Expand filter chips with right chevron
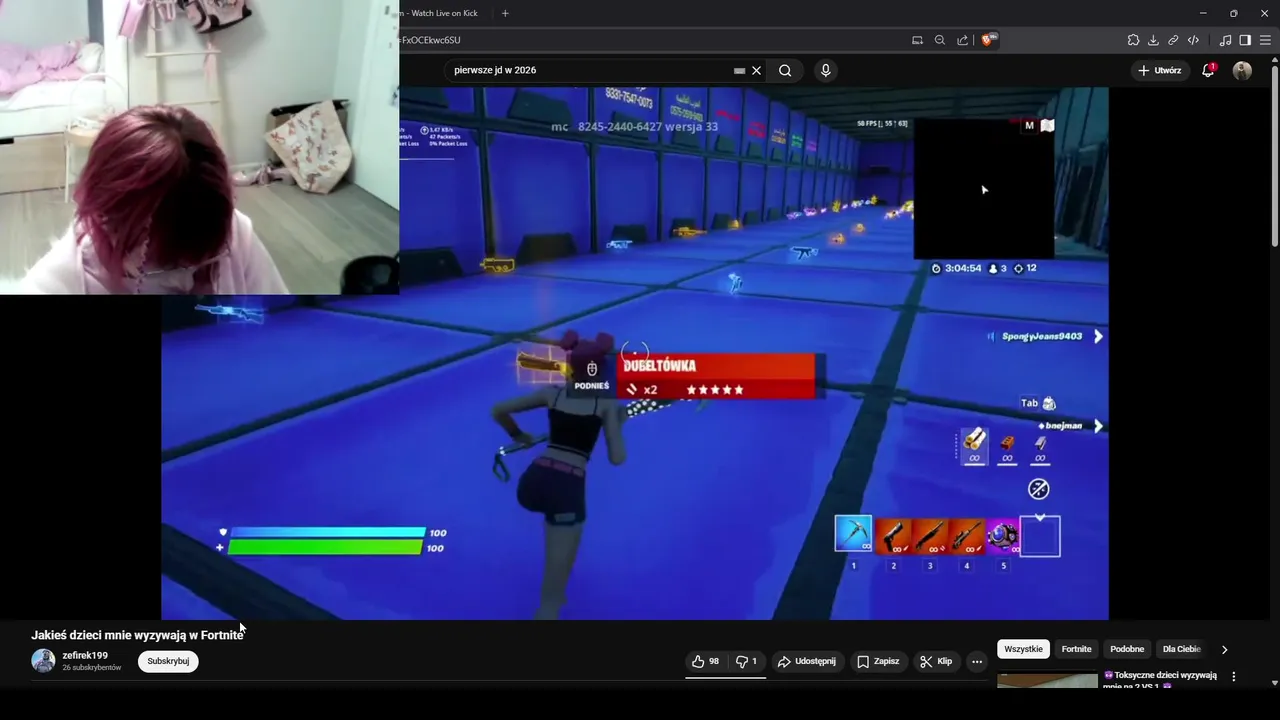The width and height of the screenshot is (1280, 720). coord(1224,649)
